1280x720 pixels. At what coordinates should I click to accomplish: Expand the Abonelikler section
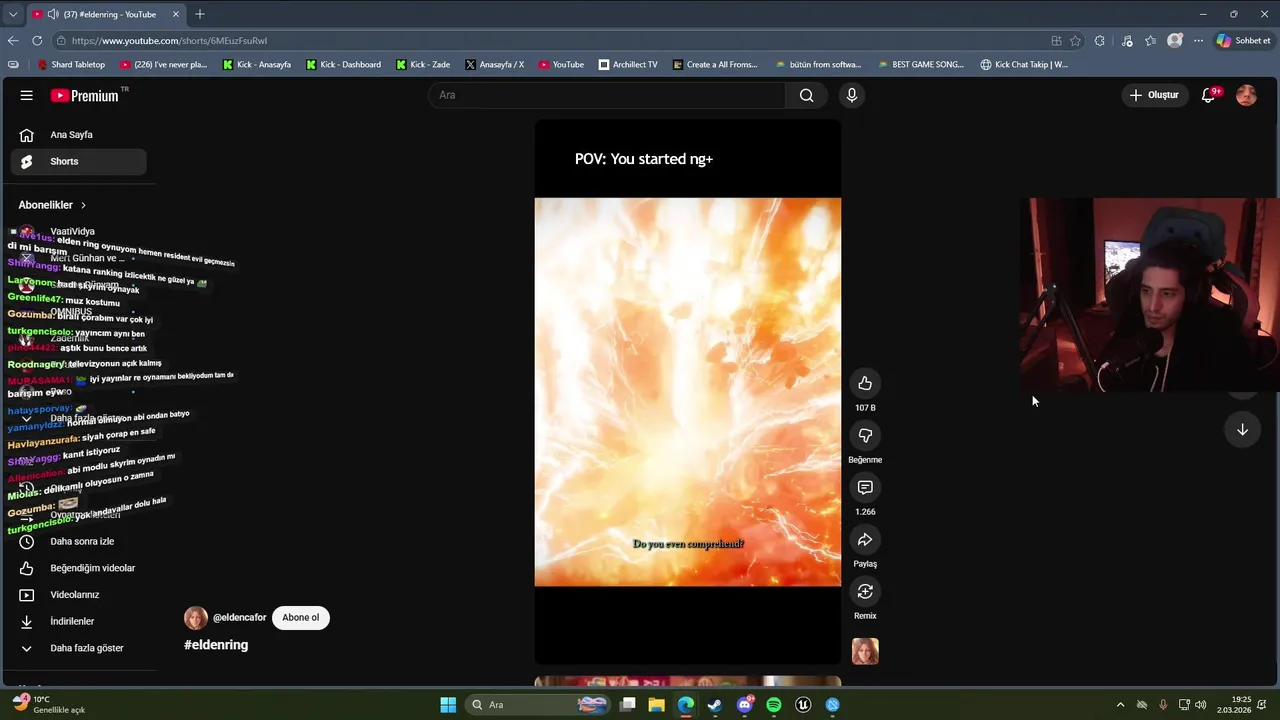(x=52, y=205)
